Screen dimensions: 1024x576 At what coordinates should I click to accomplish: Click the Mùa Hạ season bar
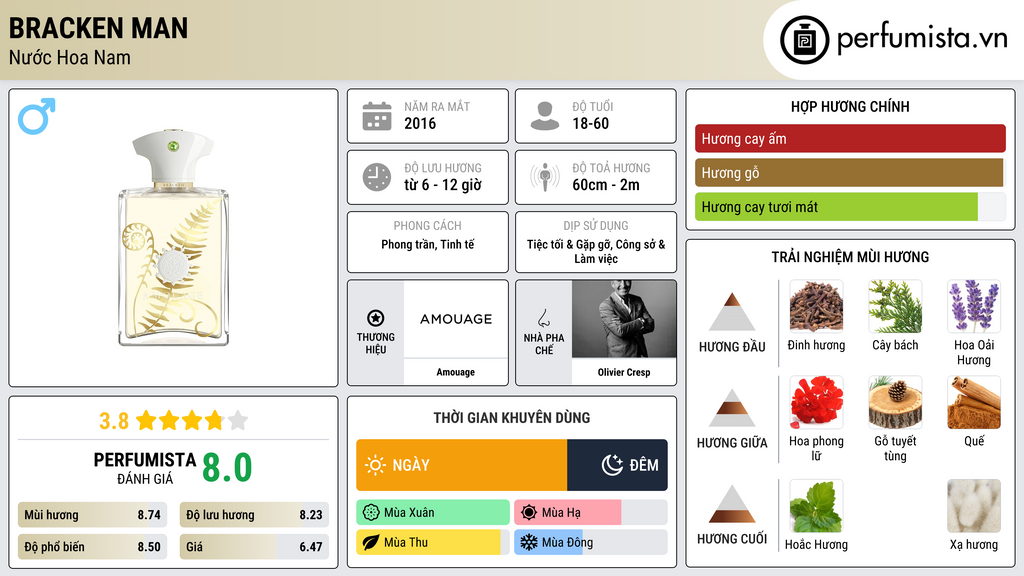(x=590, y=513)
